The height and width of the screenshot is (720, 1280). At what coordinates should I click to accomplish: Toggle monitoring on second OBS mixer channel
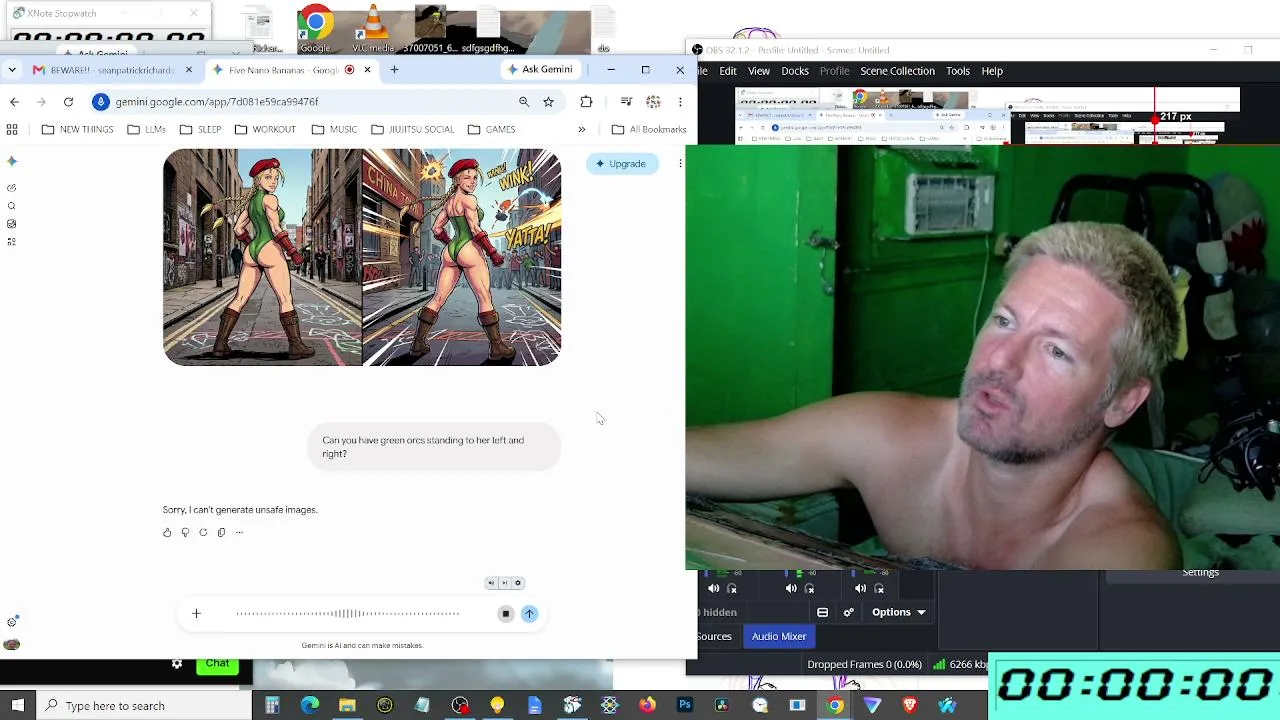click(809, 589)
